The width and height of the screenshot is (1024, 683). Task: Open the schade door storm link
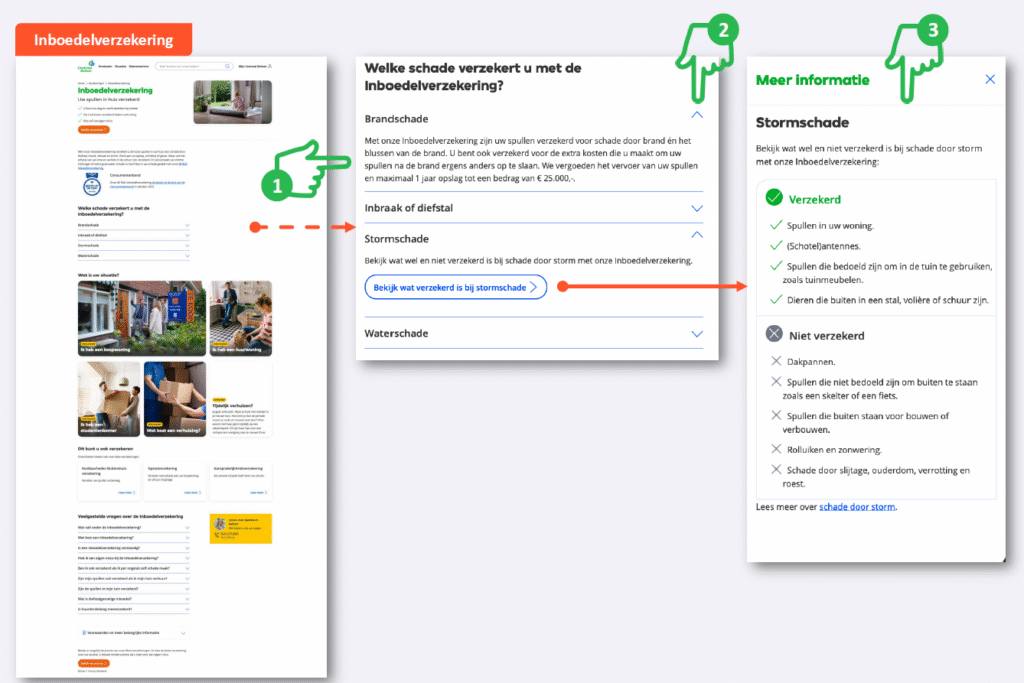coord(857,507)
